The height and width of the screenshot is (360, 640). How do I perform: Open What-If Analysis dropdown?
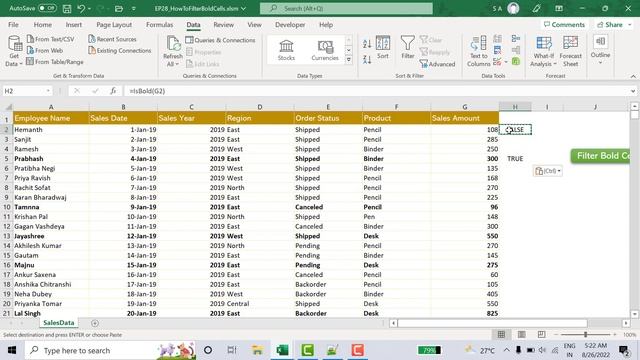[x=543, y=51]
